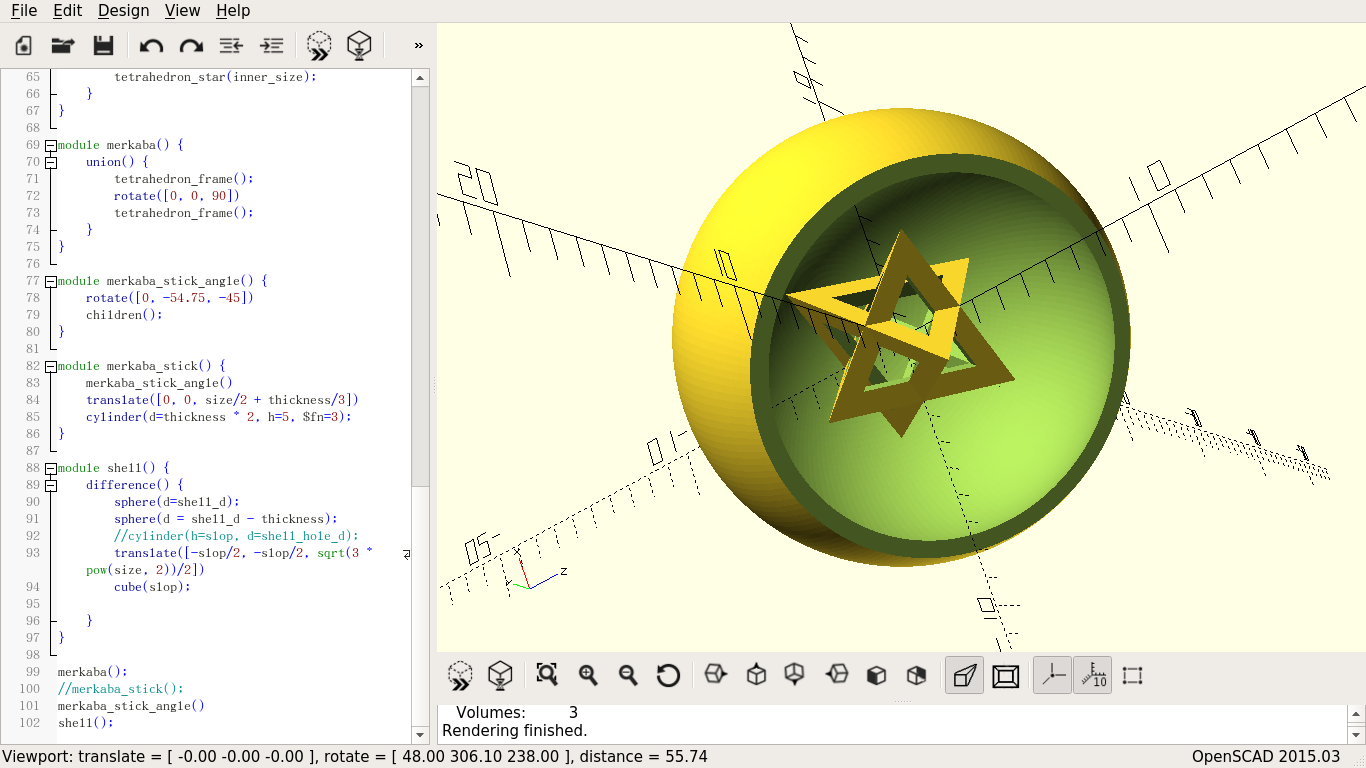The image size is (1366, 768).
Task: Collapse the difference() block fold marker
Action: [x=50, y=485]
